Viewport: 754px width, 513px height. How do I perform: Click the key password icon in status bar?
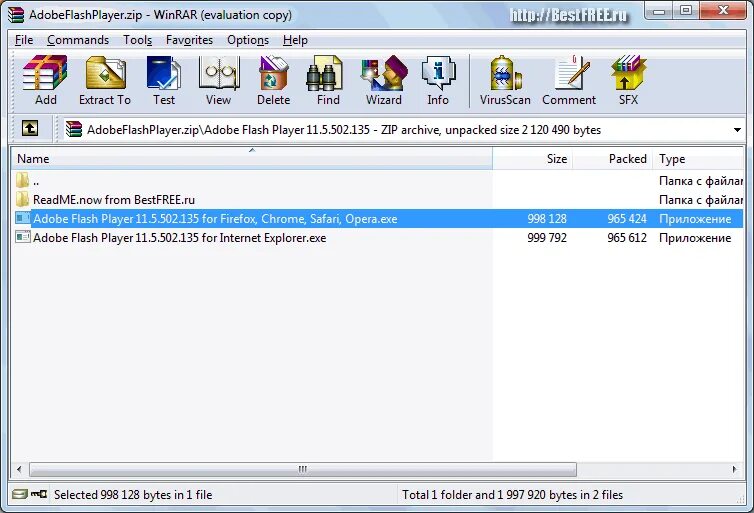pyautogui.click(x=39, y=494)
